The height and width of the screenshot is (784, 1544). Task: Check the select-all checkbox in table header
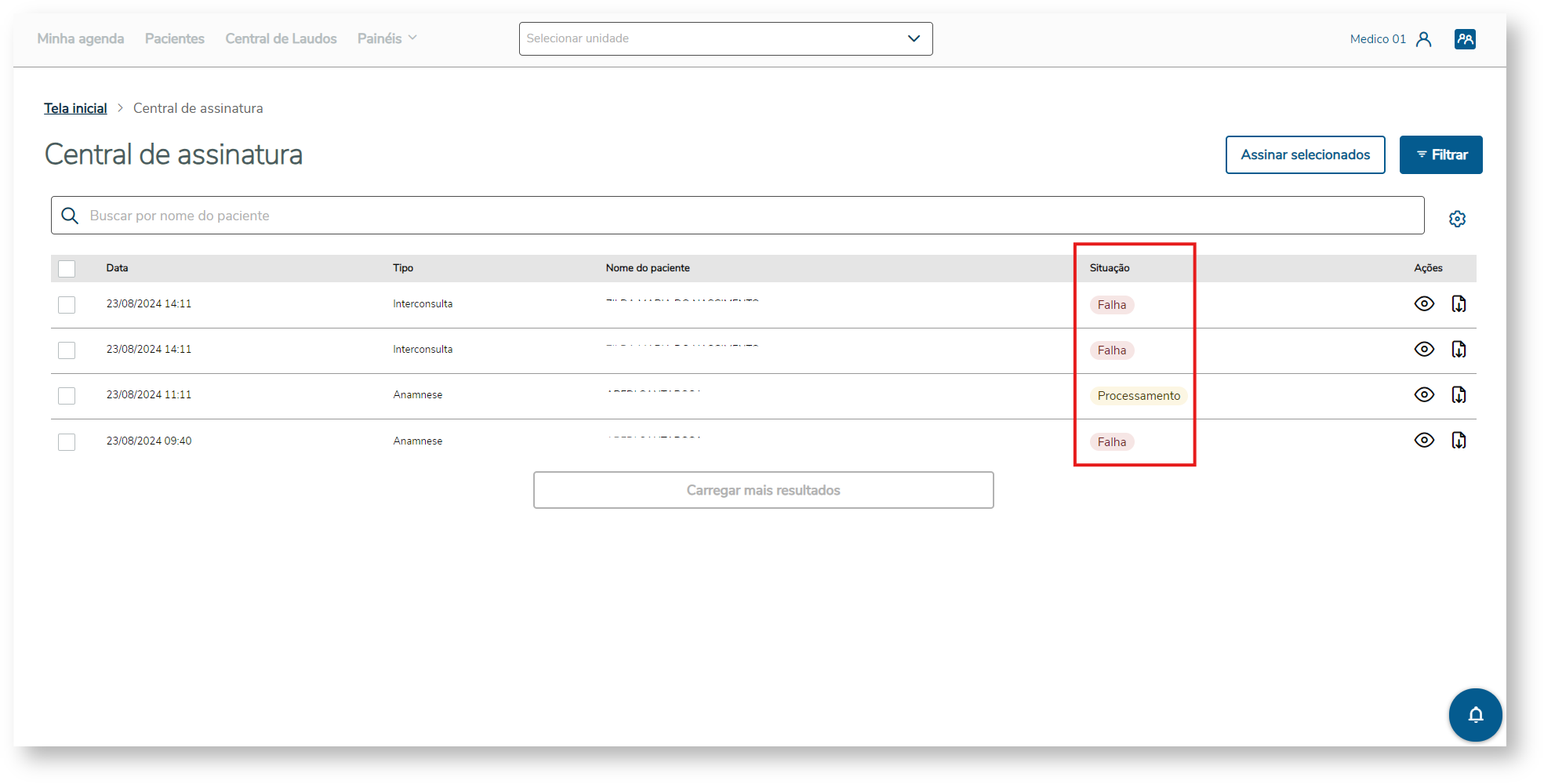coord(67,269)
